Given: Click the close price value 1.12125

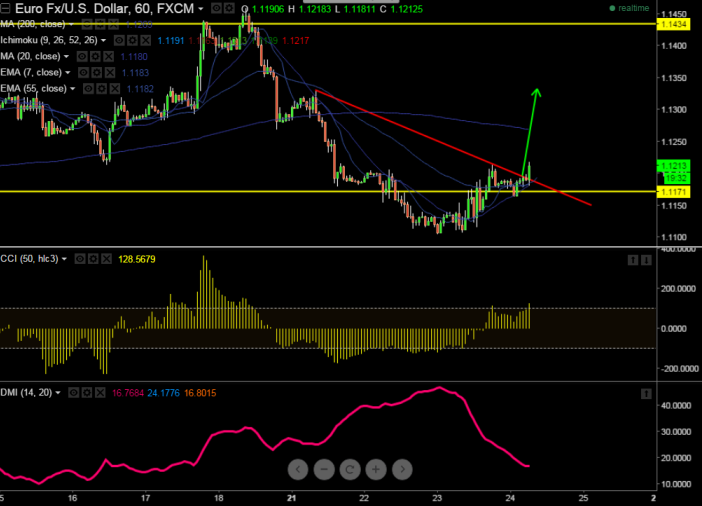Looking at the screenshot, I should 407,9.
